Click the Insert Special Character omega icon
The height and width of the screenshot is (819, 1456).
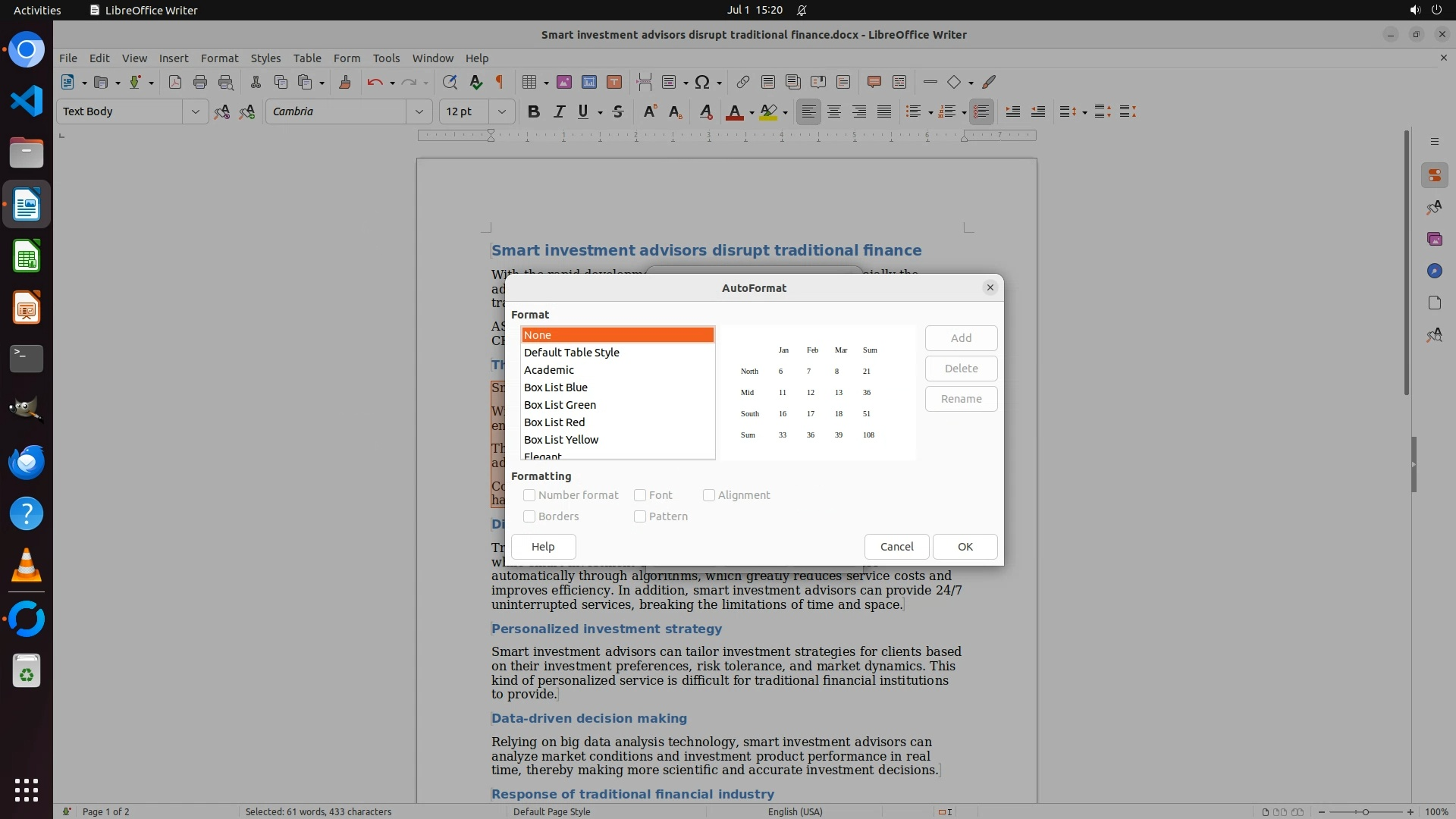pos(702,82)
